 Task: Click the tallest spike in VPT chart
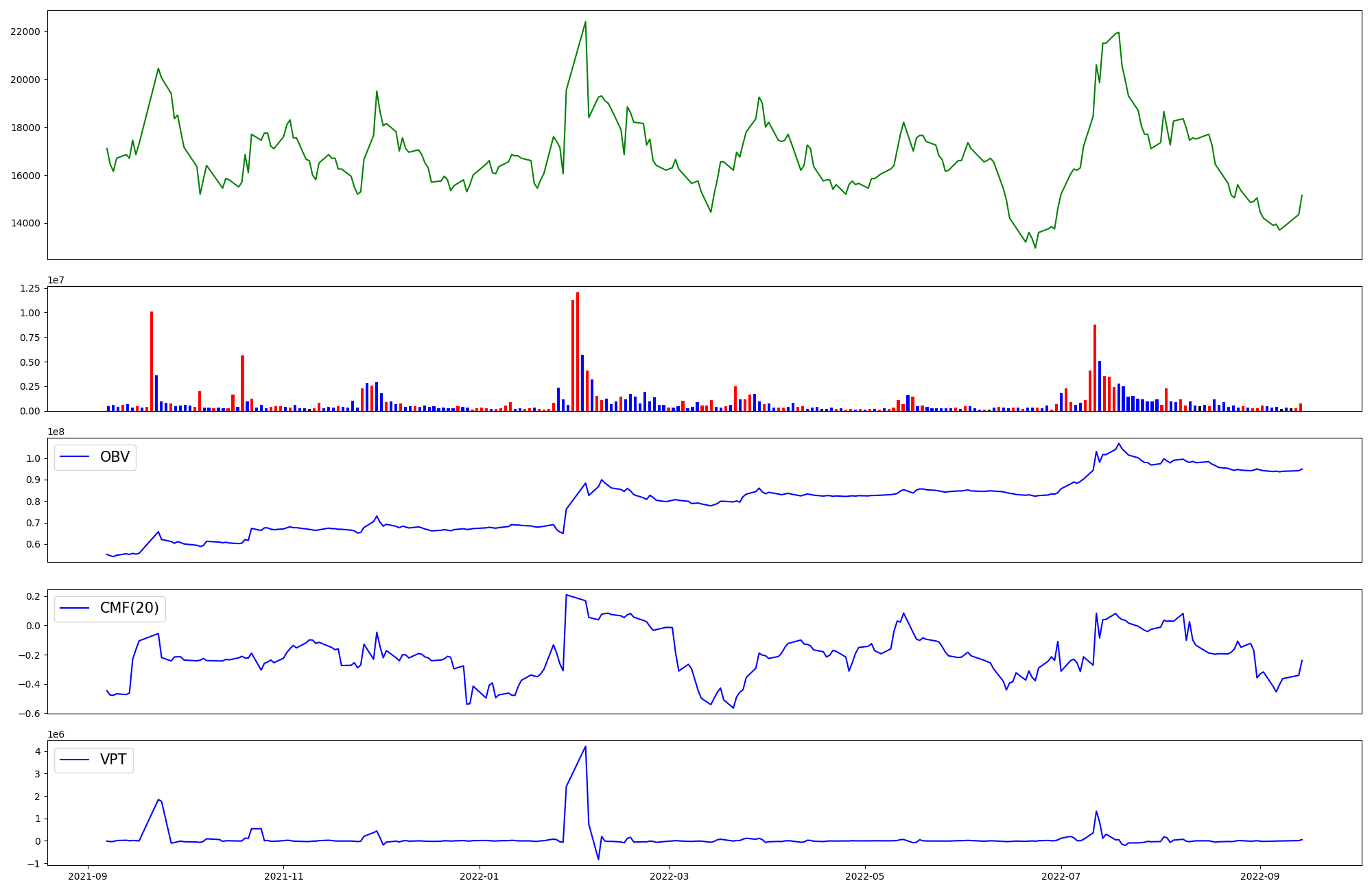point(584,747)
